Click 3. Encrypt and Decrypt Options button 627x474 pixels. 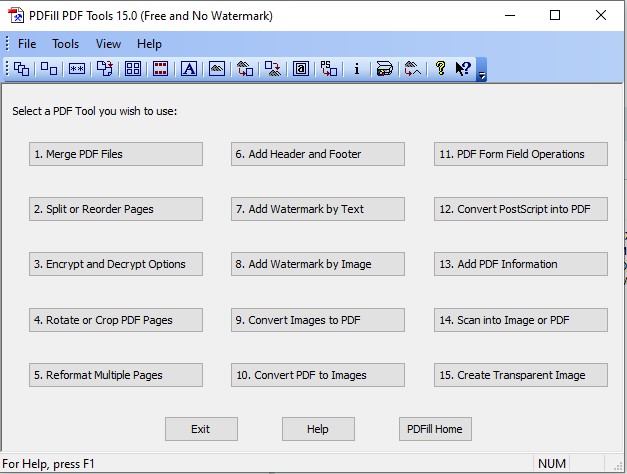(116, 264)
